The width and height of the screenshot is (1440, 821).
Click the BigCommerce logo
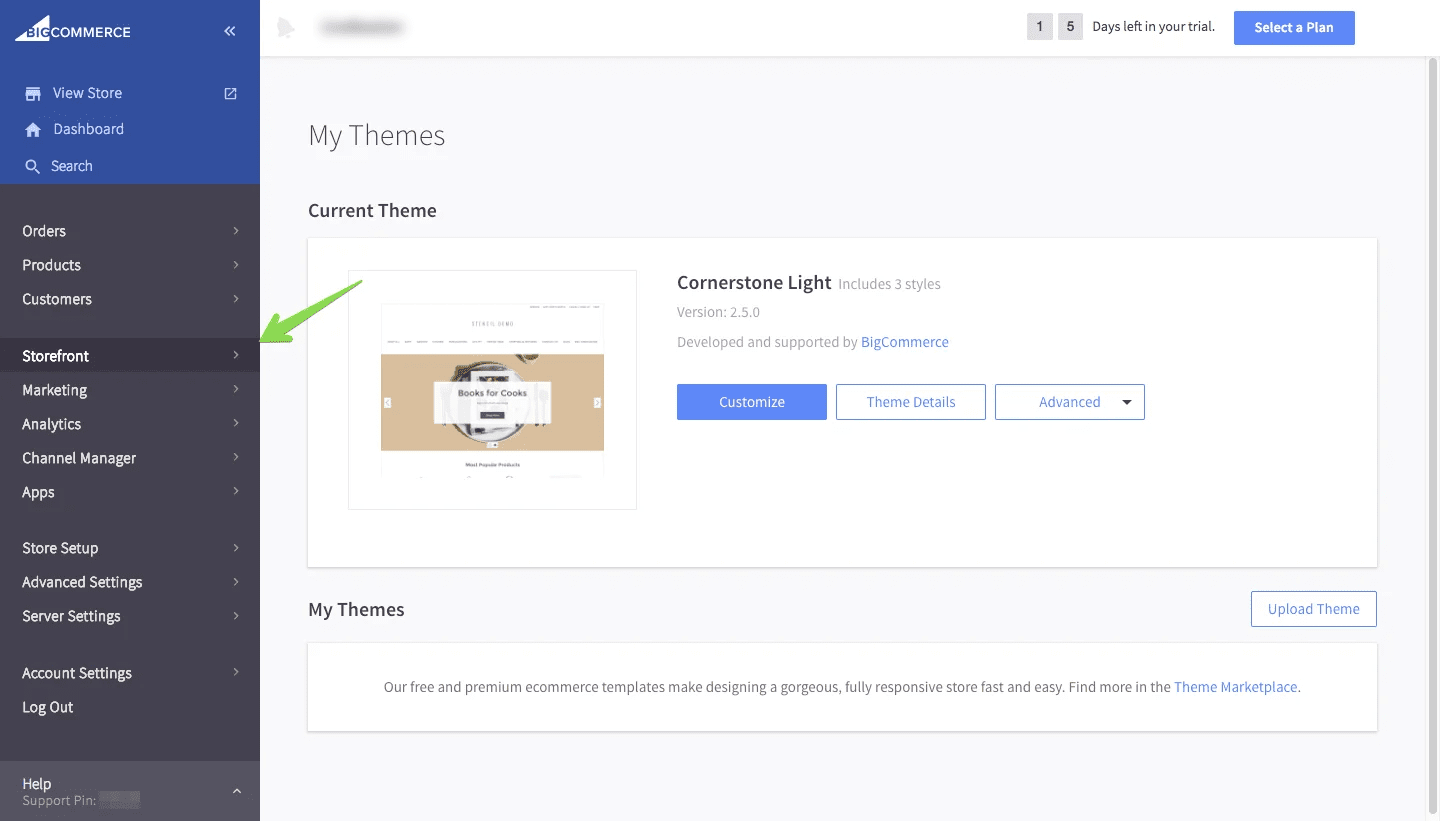pyautogui.click(x=73, y=31)
